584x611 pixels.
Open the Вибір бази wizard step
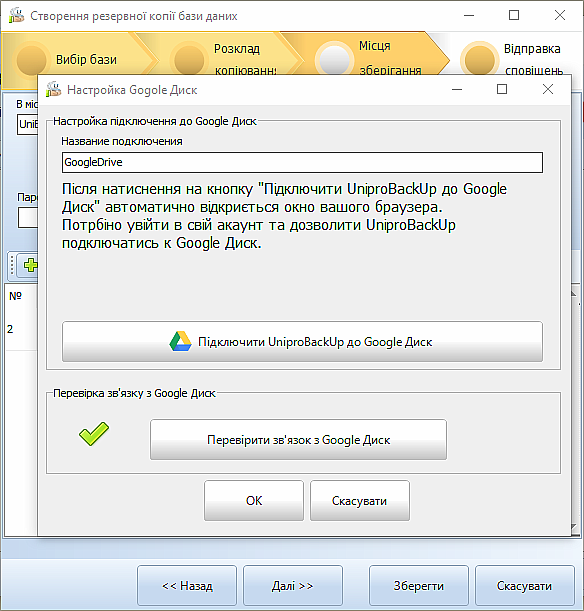point(78,60)
